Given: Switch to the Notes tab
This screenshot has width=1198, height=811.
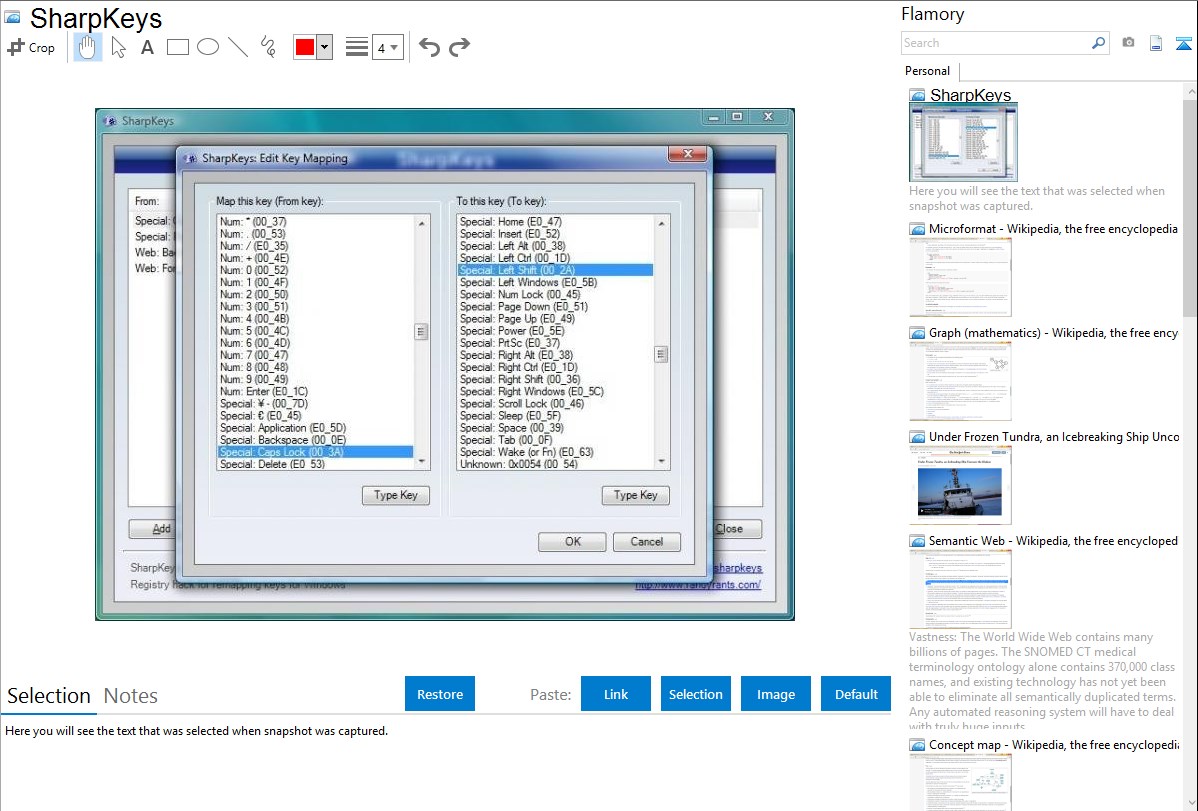Looking at the screenshot, I should pyautogui.click(x=131, y=696).
